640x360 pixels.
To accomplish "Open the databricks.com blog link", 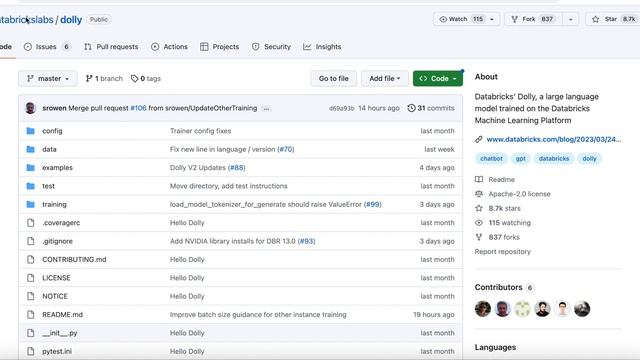I will pyautogui.click(x=554, y=139).
